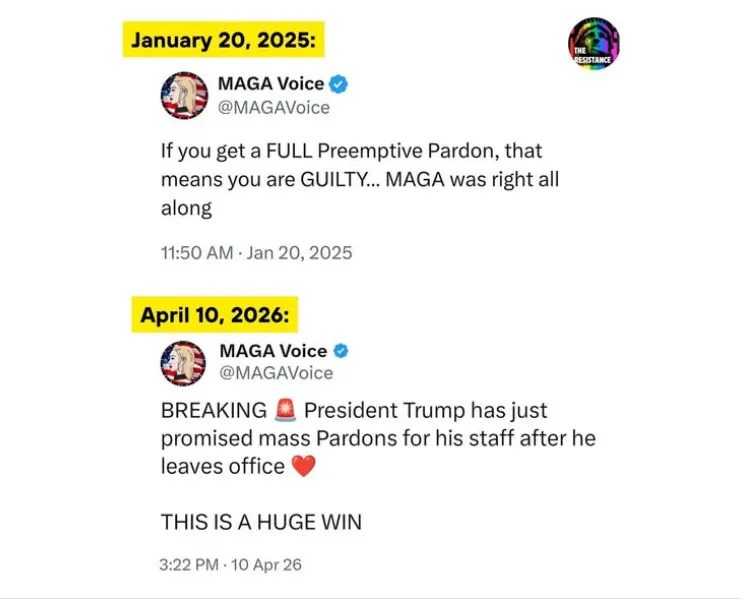
Task: Click the 3:22 PM · 10 Apr 26 timestamp
Action: click(230, 565)
